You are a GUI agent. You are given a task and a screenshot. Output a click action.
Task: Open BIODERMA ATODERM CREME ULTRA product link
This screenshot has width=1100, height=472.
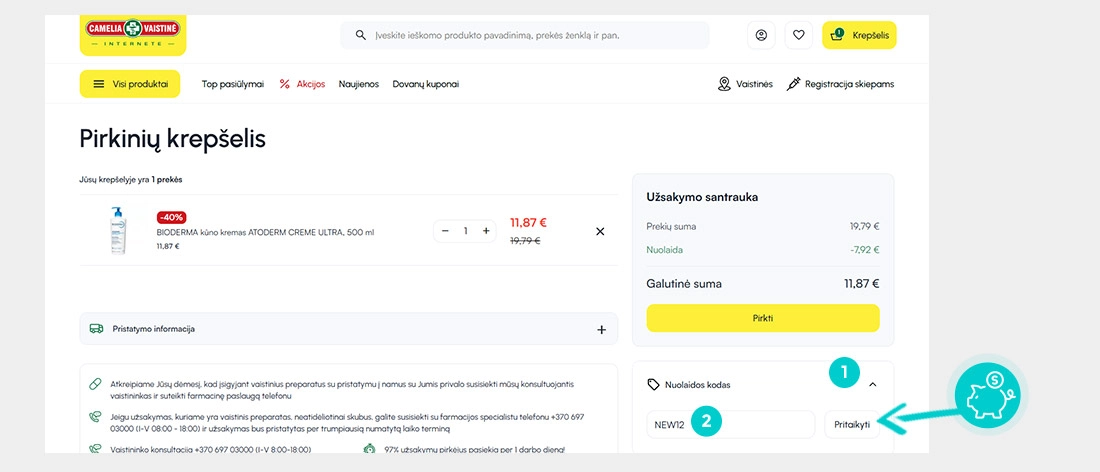pyautogui.click(x=266, y=232)
